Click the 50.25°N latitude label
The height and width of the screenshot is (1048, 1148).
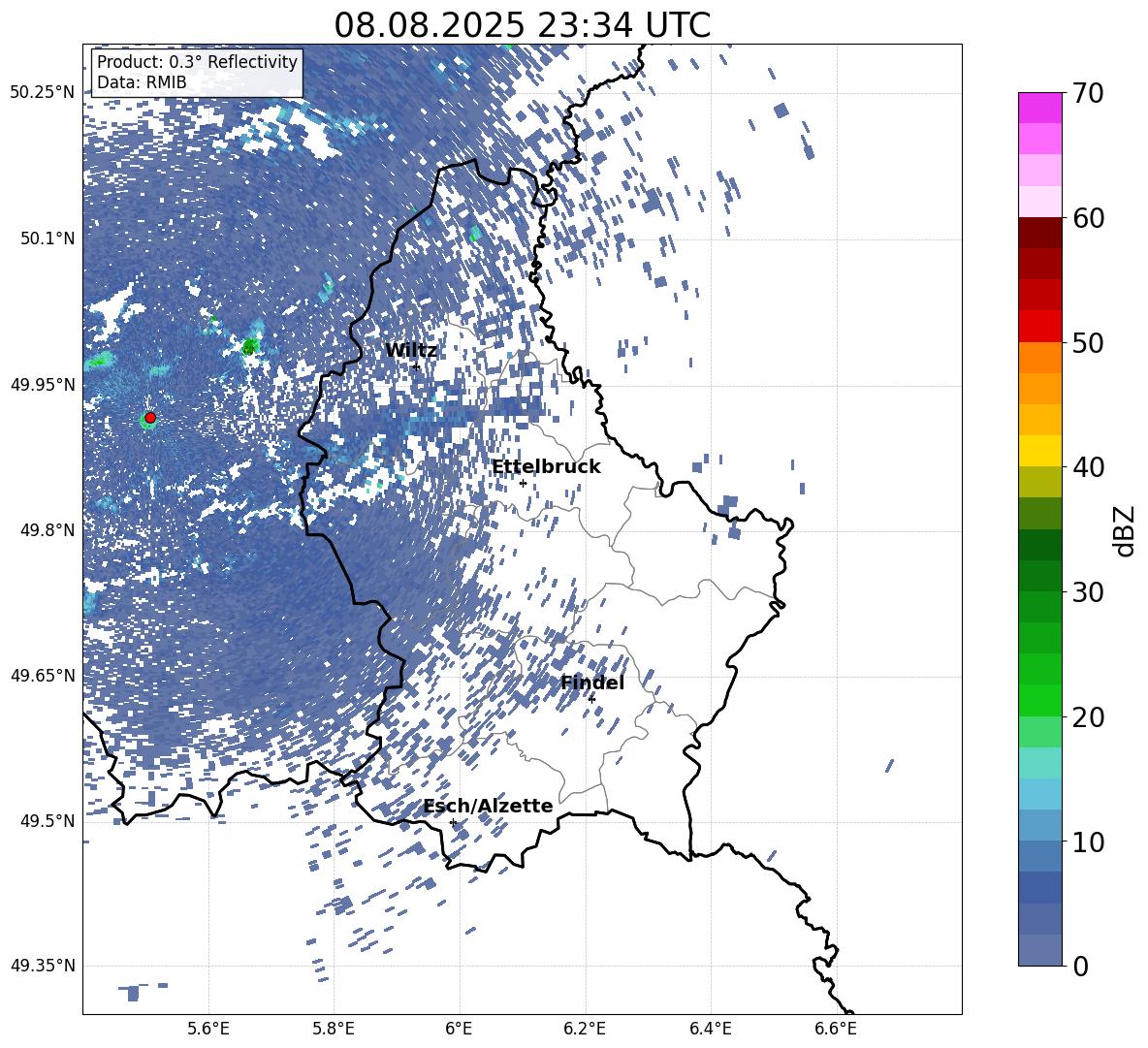pos(43,93)
